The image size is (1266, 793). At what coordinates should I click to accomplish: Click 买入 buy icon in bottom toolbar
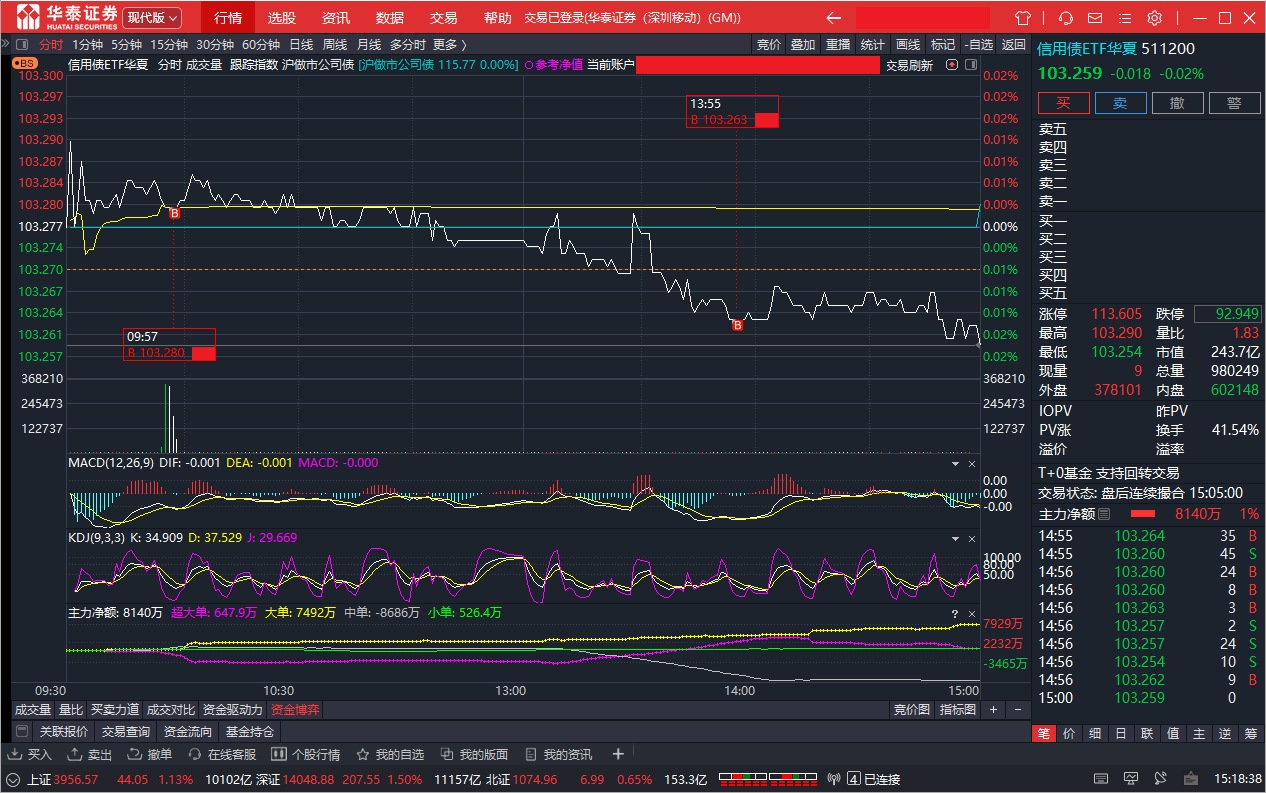click(30, 755)
